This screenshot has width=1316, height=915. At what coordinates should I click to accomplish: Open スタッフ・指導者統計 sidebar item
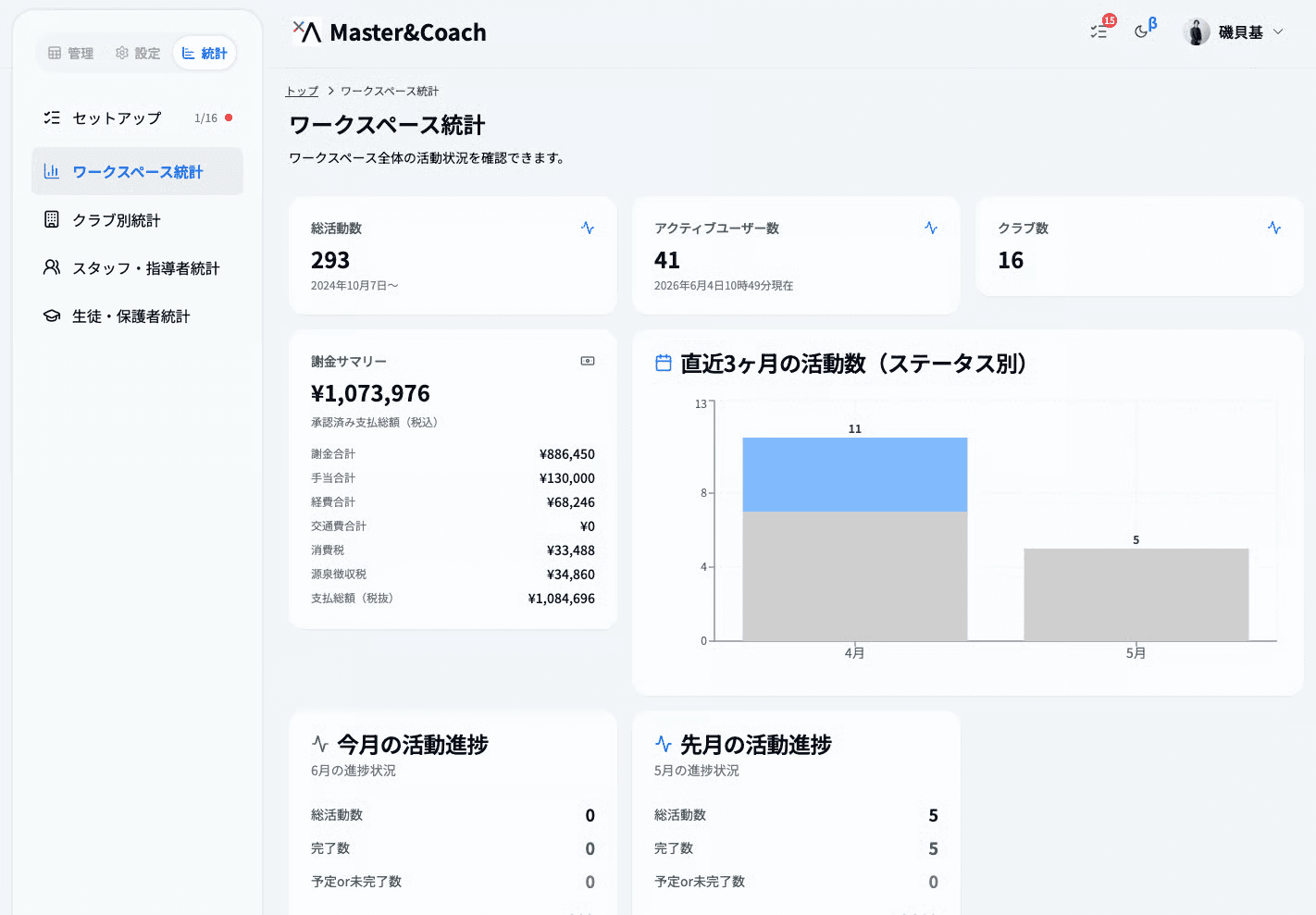[137, 267]
